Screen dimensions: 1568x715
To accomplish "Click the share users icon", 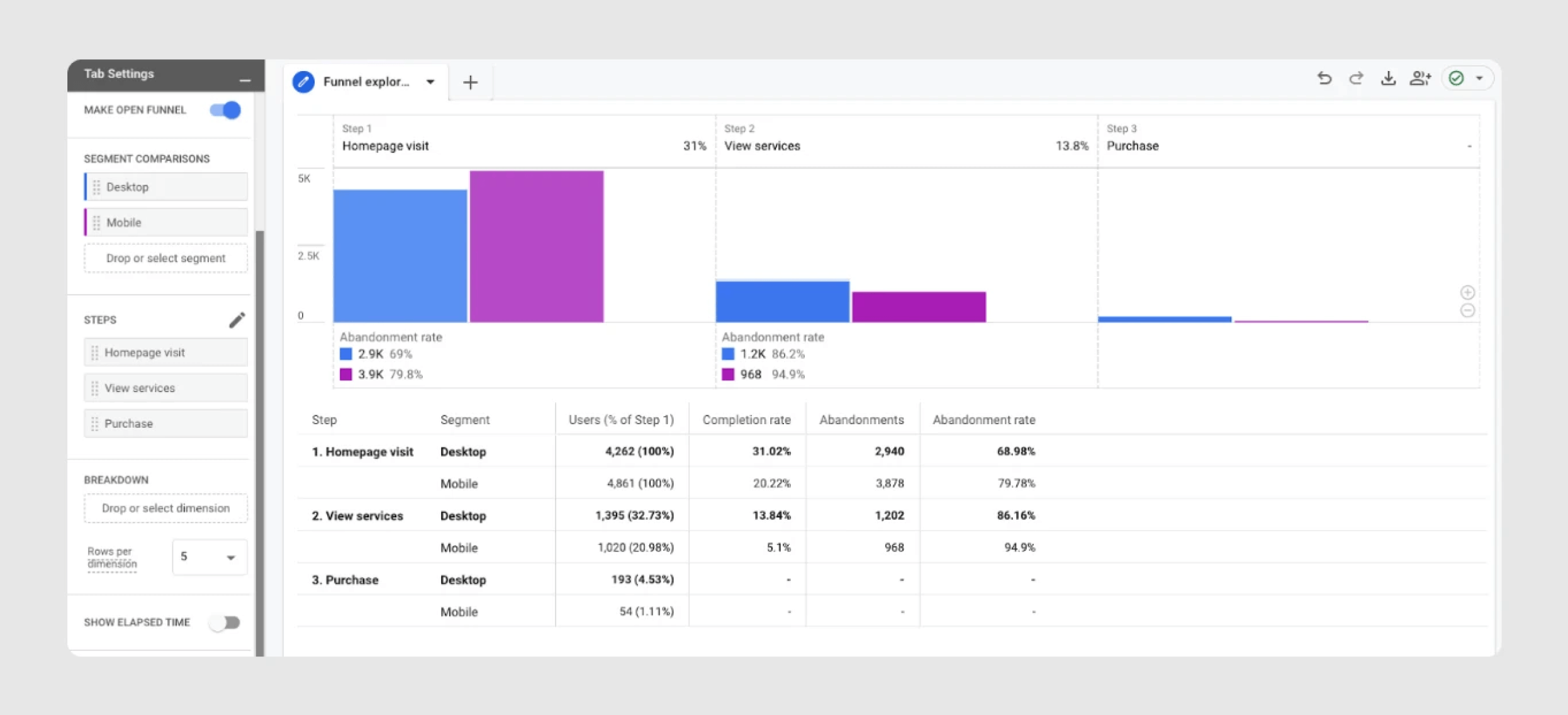I will 1420,78.
